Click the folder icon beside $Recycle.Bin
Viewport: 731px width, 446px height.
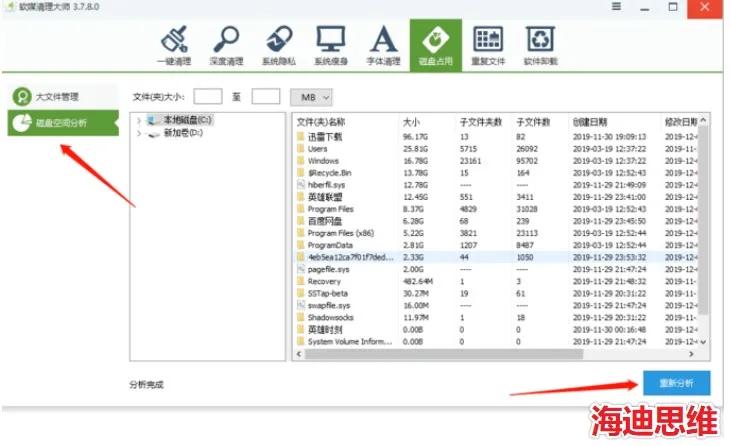click(301, 173)
